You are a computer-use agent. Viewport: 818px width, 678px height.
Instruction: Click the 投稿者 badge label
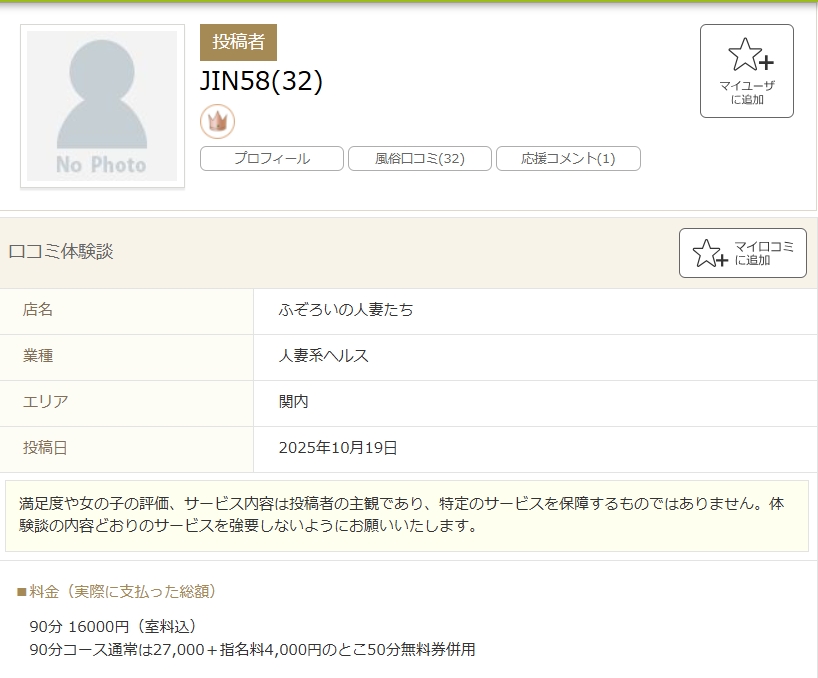pyautogui.click(x=238, y=42)
